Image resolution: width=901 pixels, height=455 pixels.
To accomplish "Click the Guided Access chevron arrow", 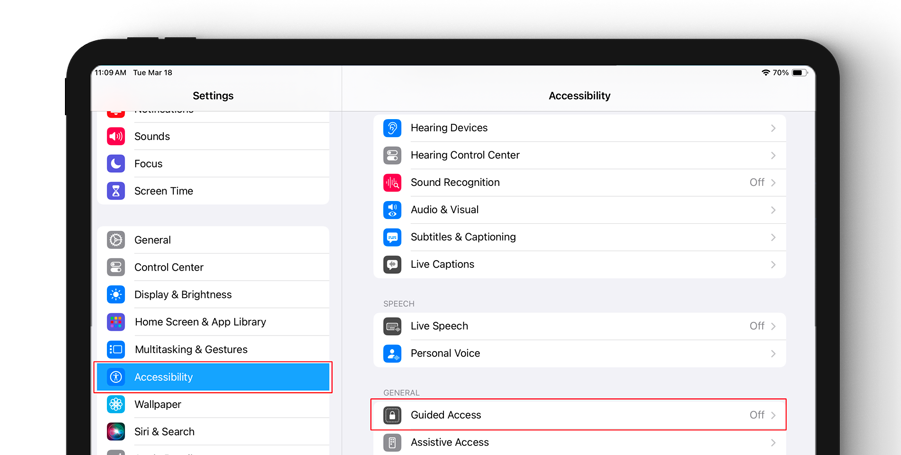I will point(773,415).
